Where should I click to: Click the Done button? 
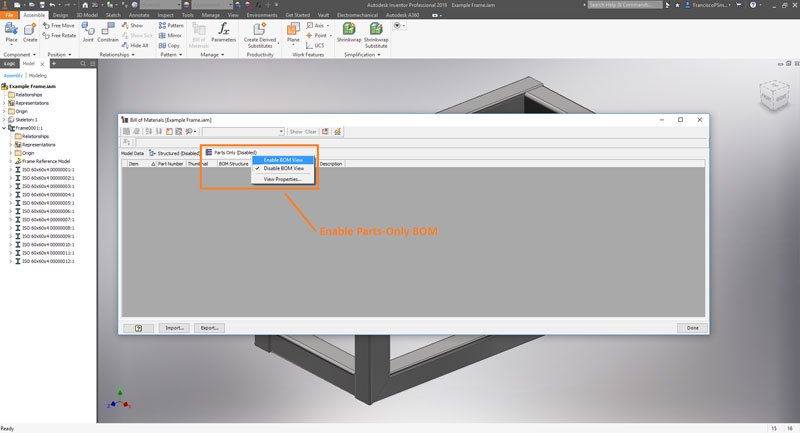(x=692, y=328)
